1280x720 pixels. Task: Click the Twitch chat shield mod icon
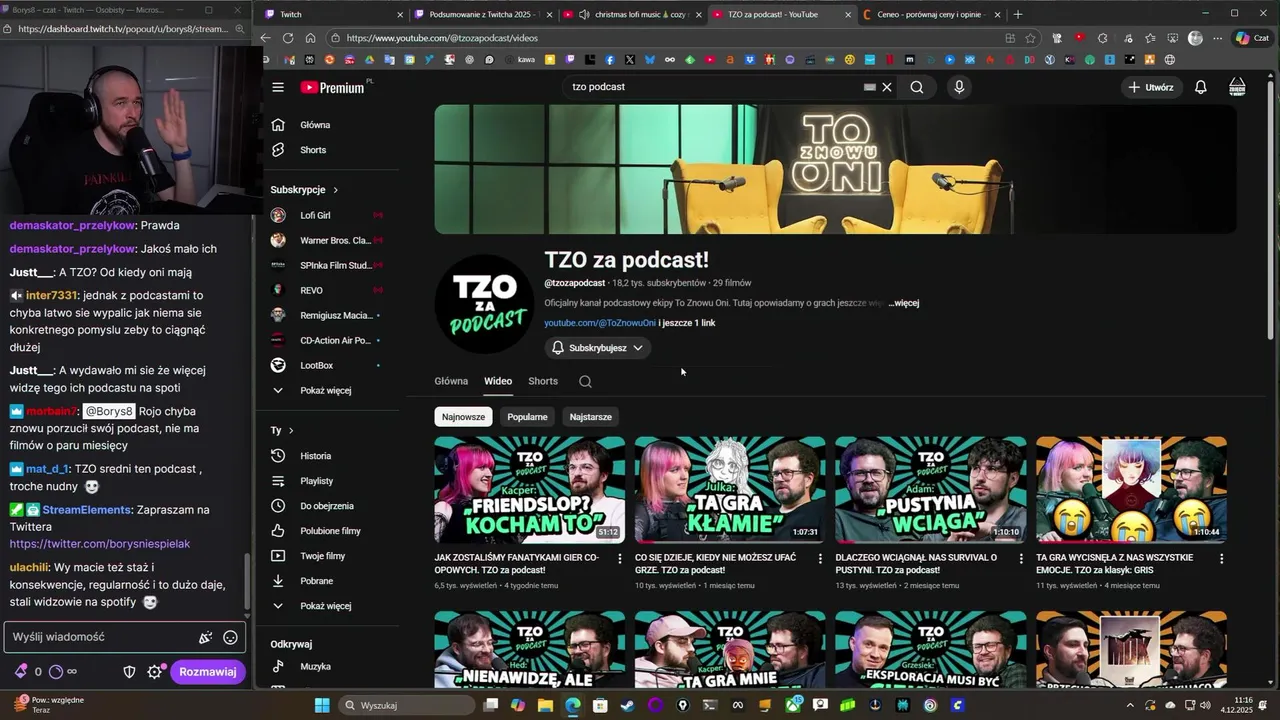pyautogui.click(x=129, y=672)
